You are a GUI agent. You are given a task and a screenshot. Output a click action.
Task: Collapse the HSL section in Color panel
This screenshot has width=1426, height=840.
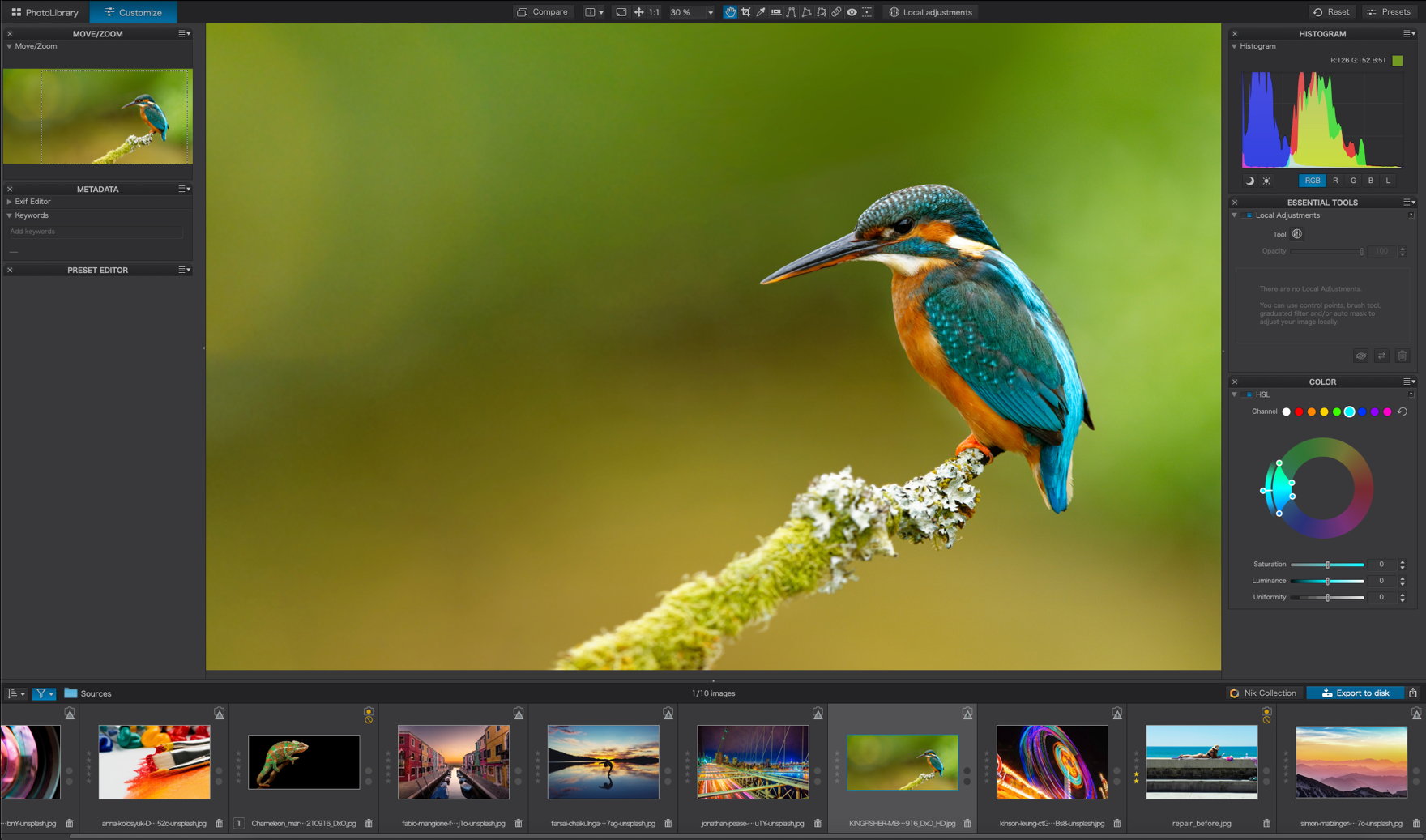(x=1234, y=394)
